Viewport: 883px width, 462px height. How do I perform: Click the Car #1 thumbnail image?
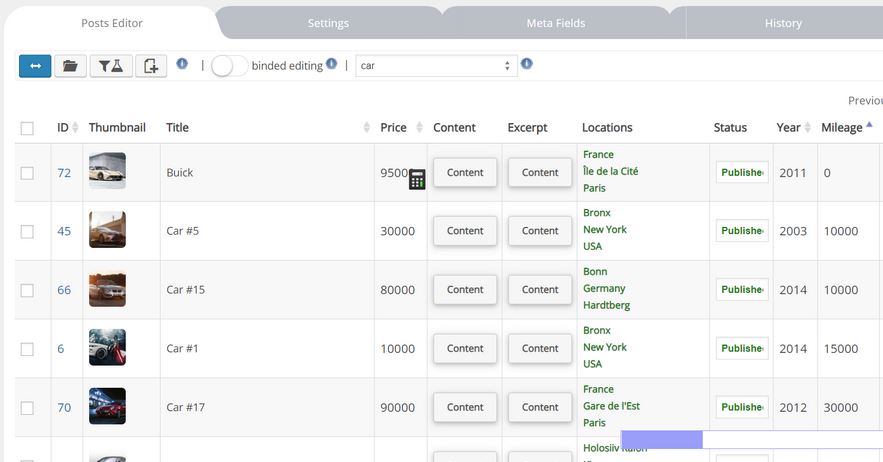tap(108, 347)
